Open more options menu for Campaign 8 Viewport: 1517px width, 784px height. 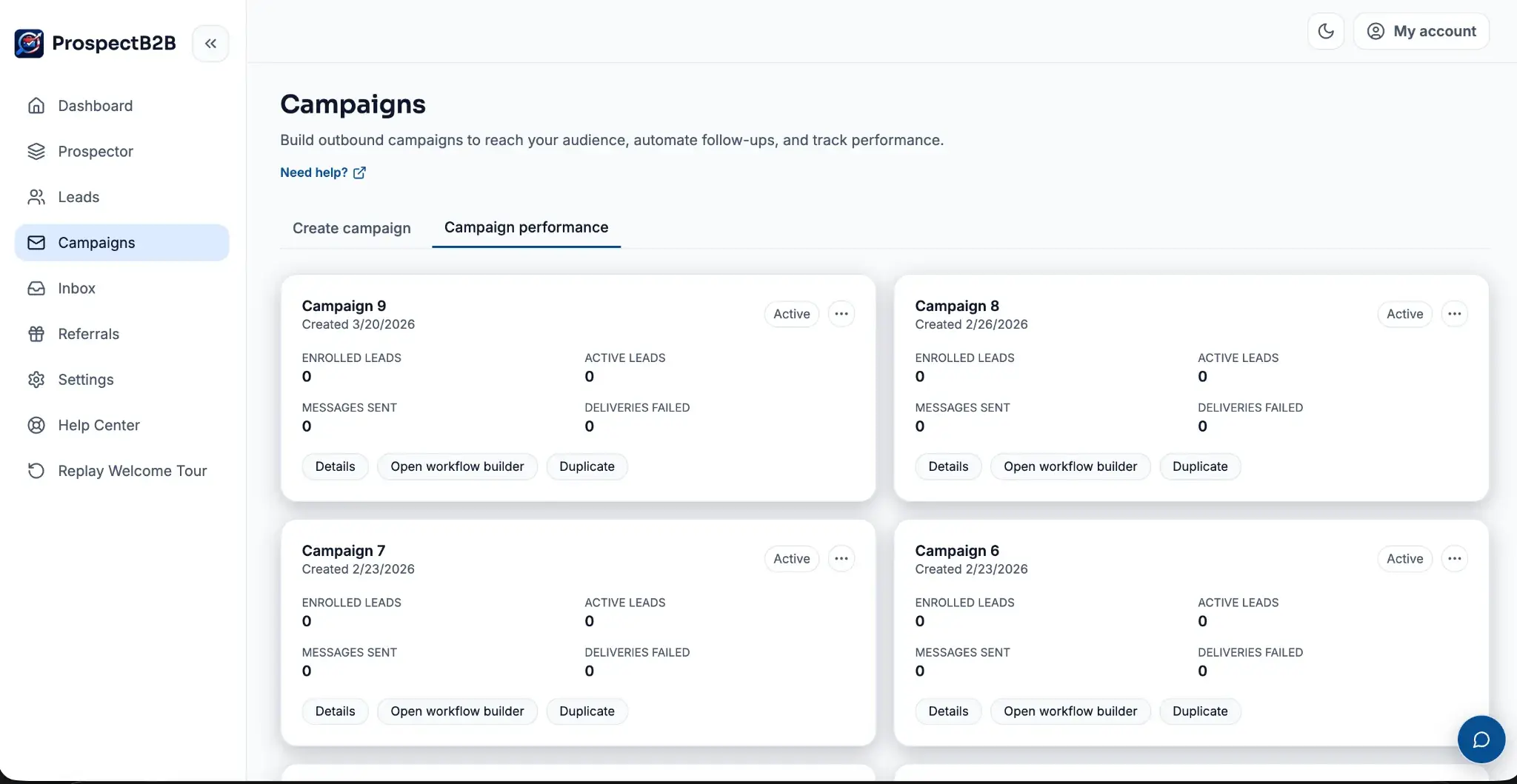1455,314
